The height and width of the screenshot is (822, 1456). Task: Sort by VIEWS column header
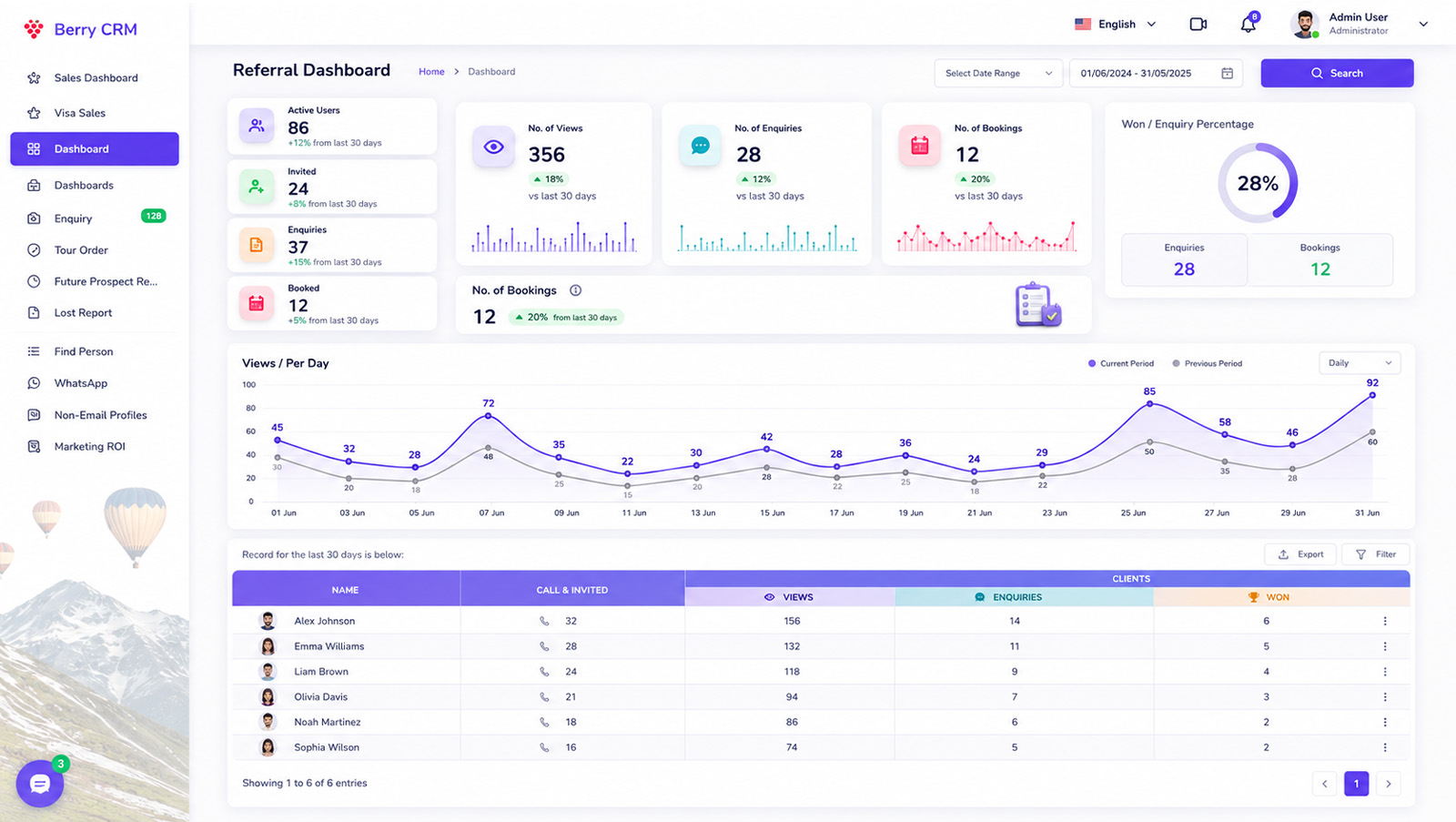[790, 597]
